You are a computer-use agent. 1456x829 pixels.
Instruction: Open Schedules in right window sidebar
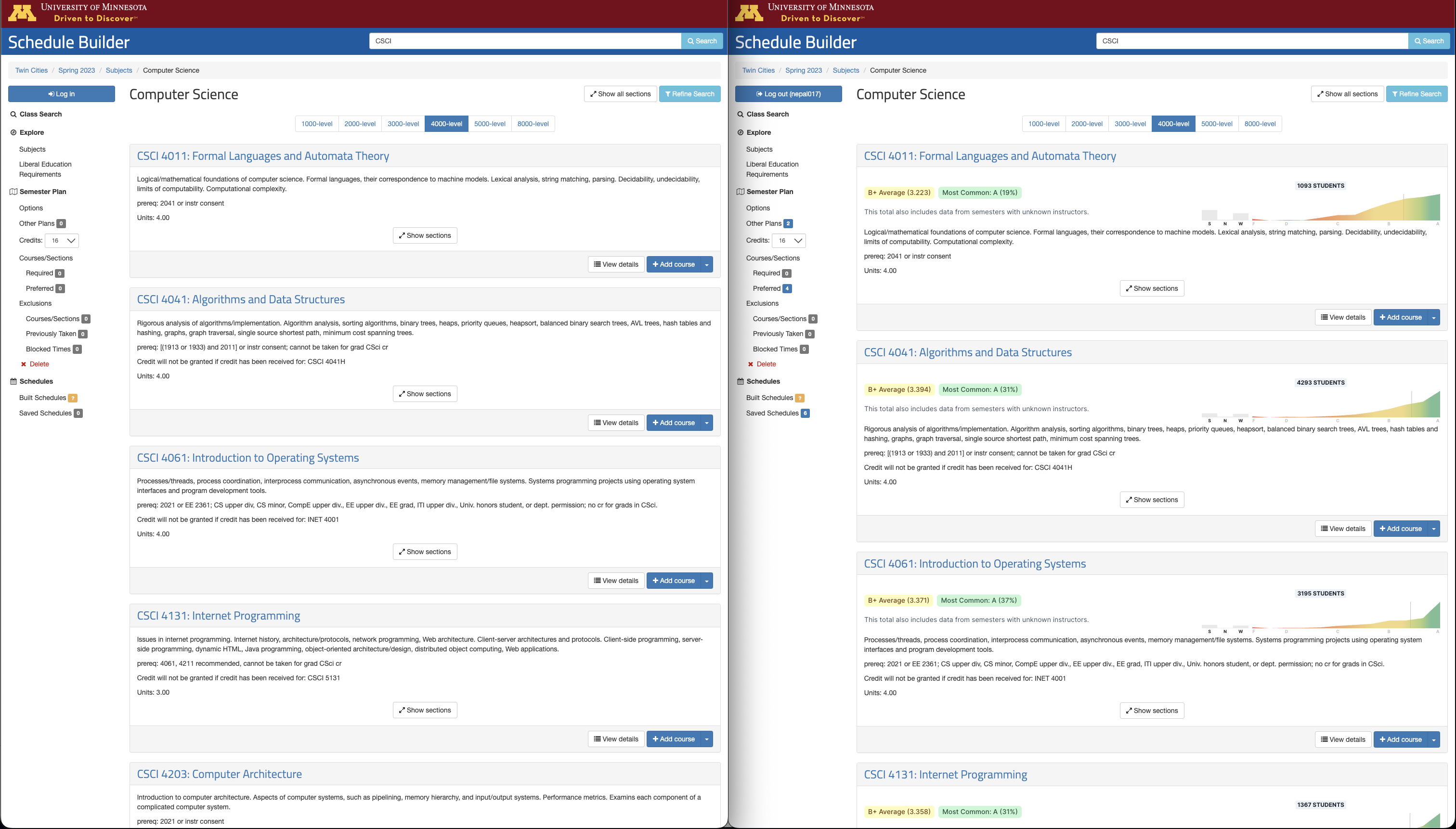tap(758, 381)
